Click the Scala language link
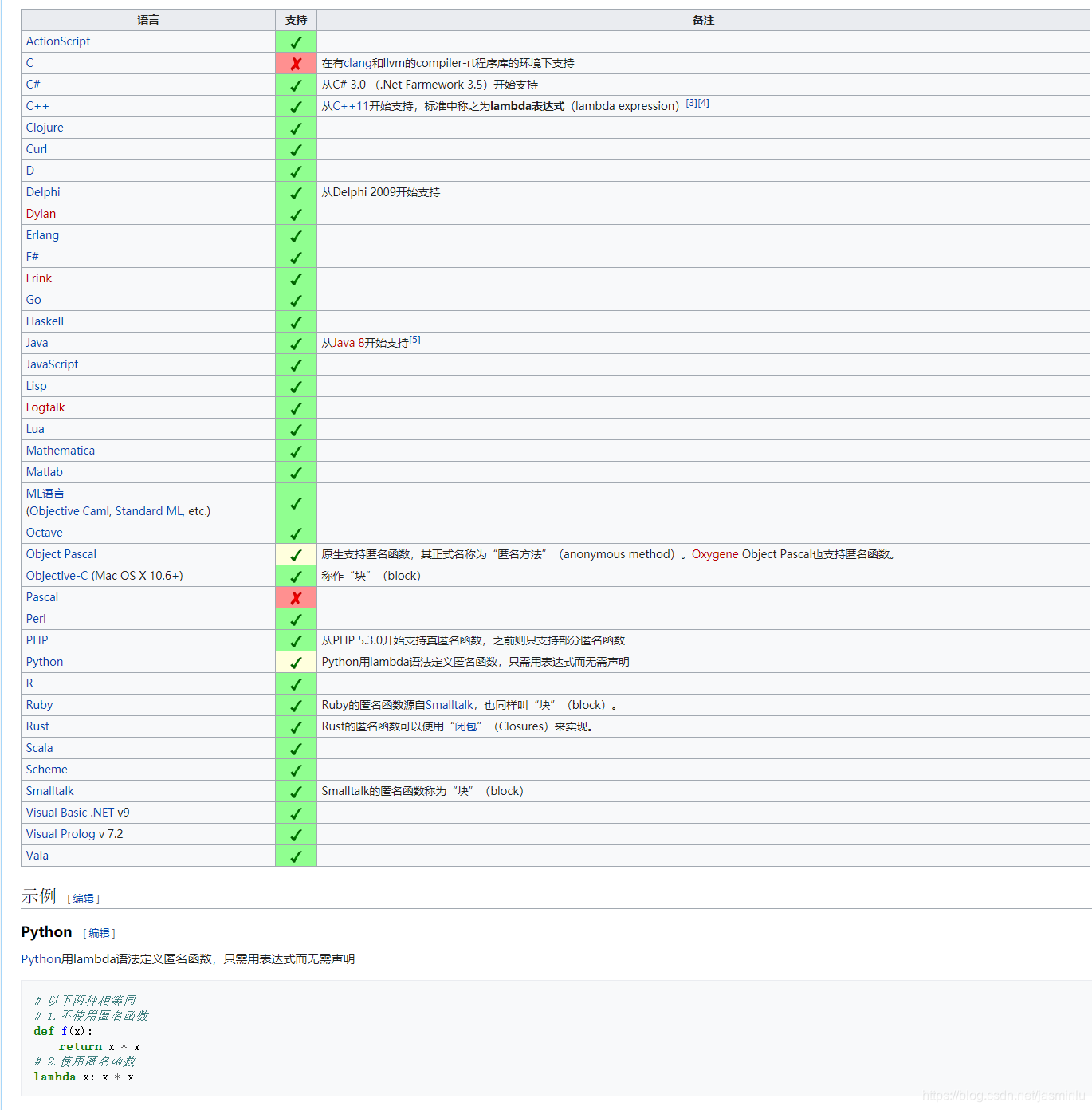This screenshot has width=1092, height=1110. pyautogui.click(x=40, y=748)
